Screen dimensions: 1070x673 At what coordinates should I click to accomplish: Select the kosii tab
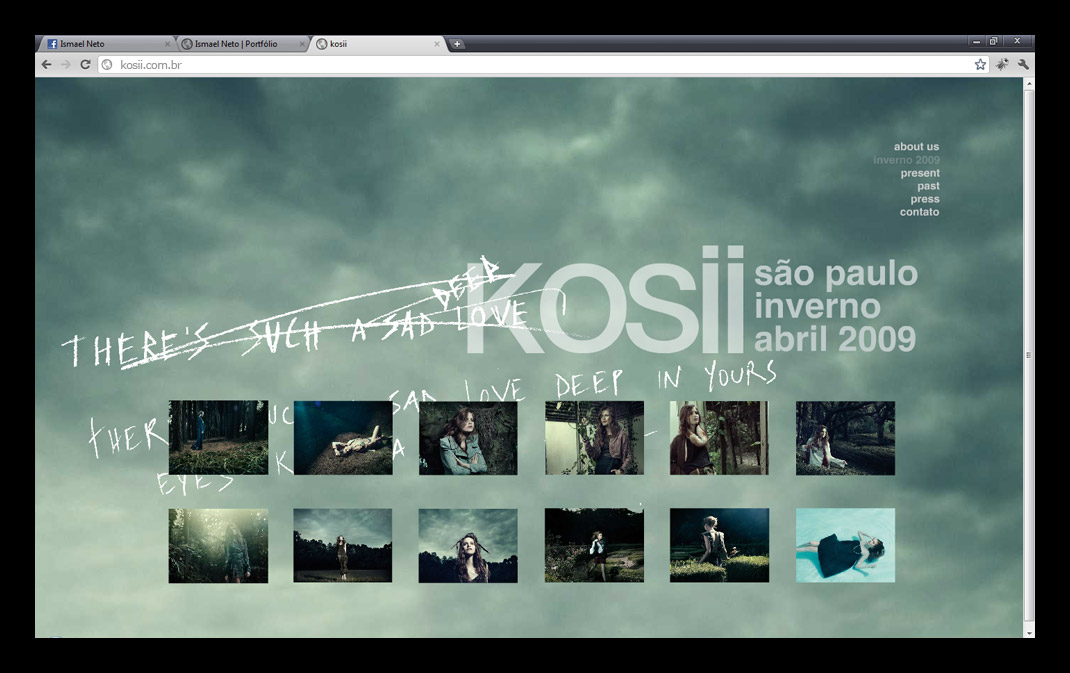tap(378, 44)
